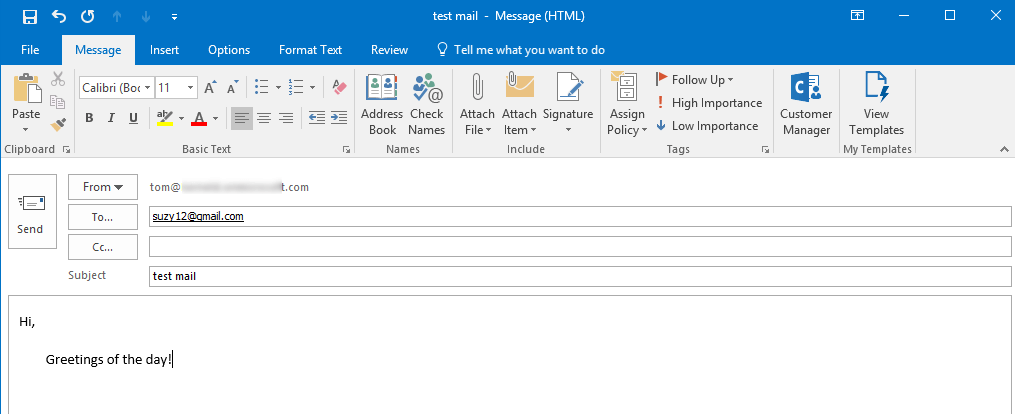Save the message using the floppy icon
The image size is (1015, 414).
30,16
